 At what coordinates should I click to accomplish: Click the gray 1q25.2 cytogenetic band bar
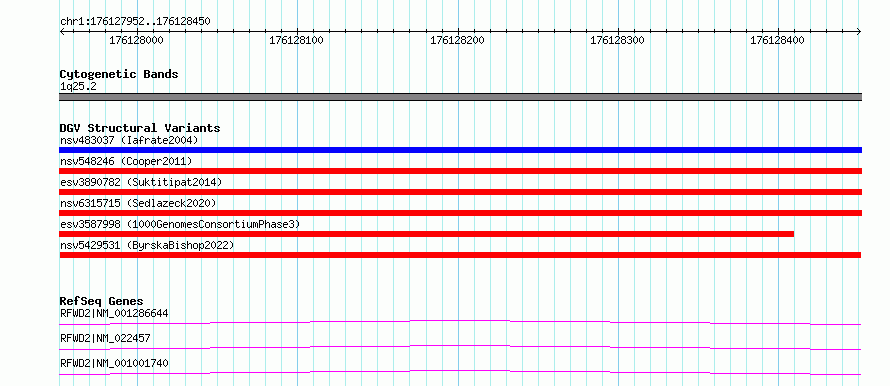coord(460,96)
